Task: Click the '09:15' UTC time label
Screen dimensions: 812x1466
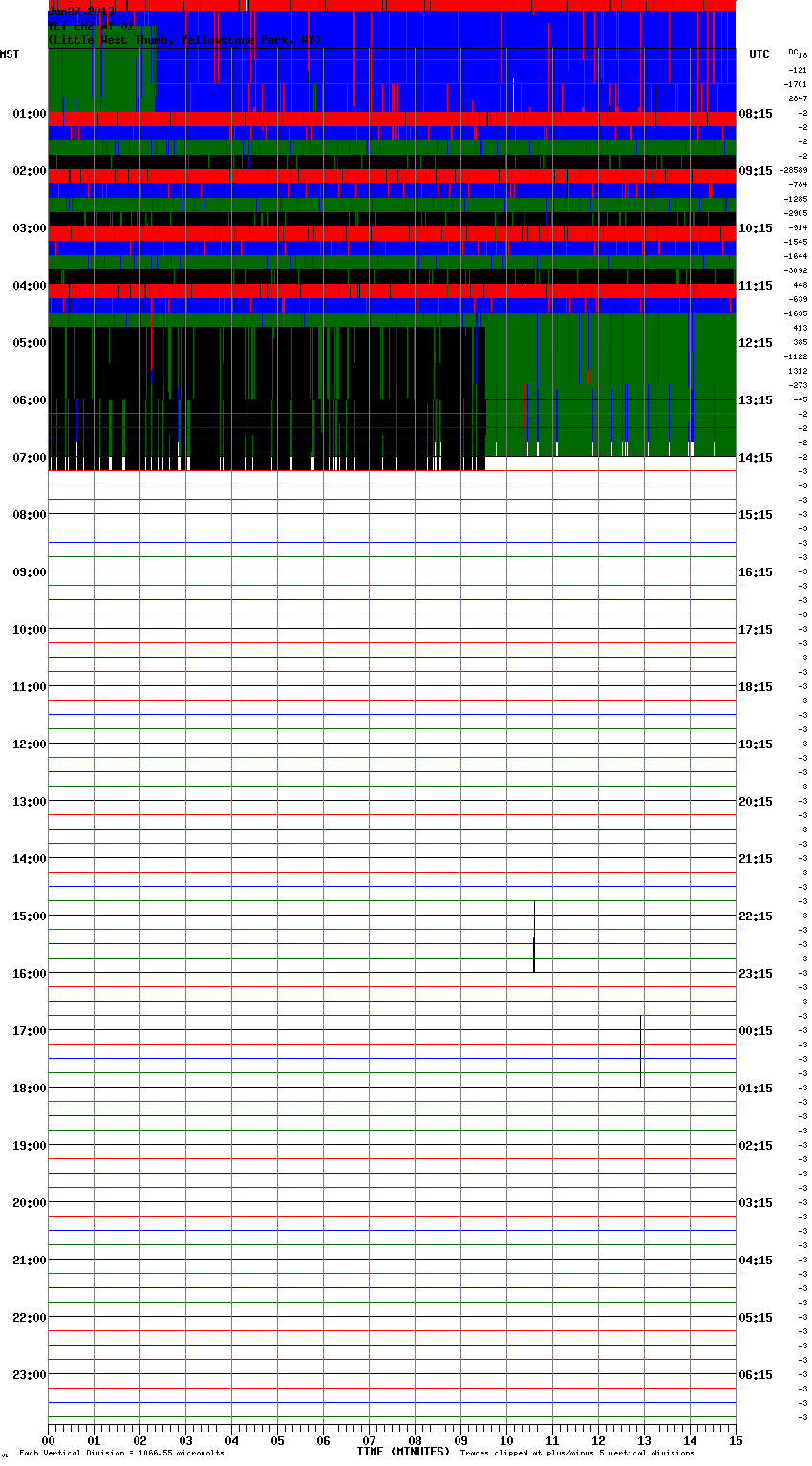Action: pyautogui.click(x=756, y=171)
